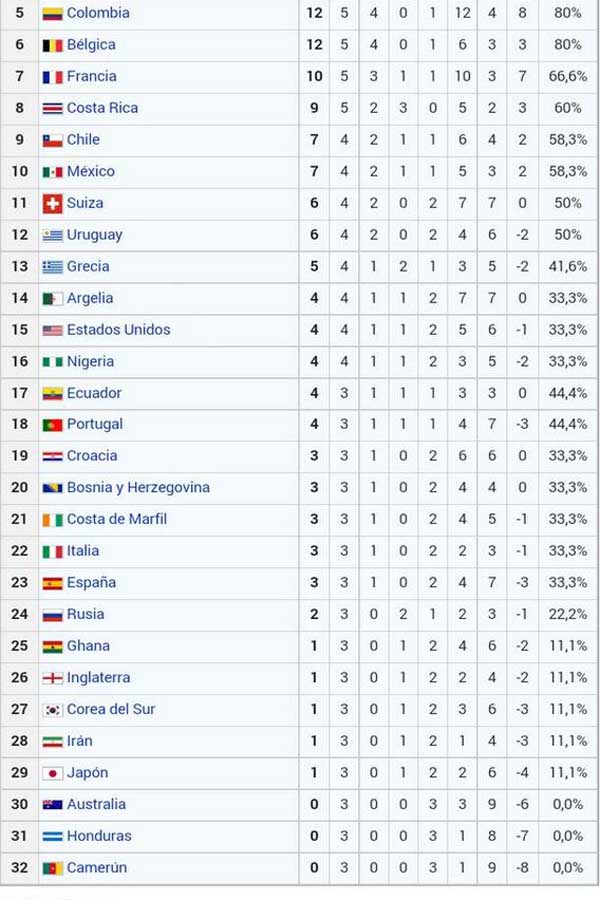Open the Bosnia y Herzegovina link
Viewport: 600px width, 900px height.
(x=138, y=487)
